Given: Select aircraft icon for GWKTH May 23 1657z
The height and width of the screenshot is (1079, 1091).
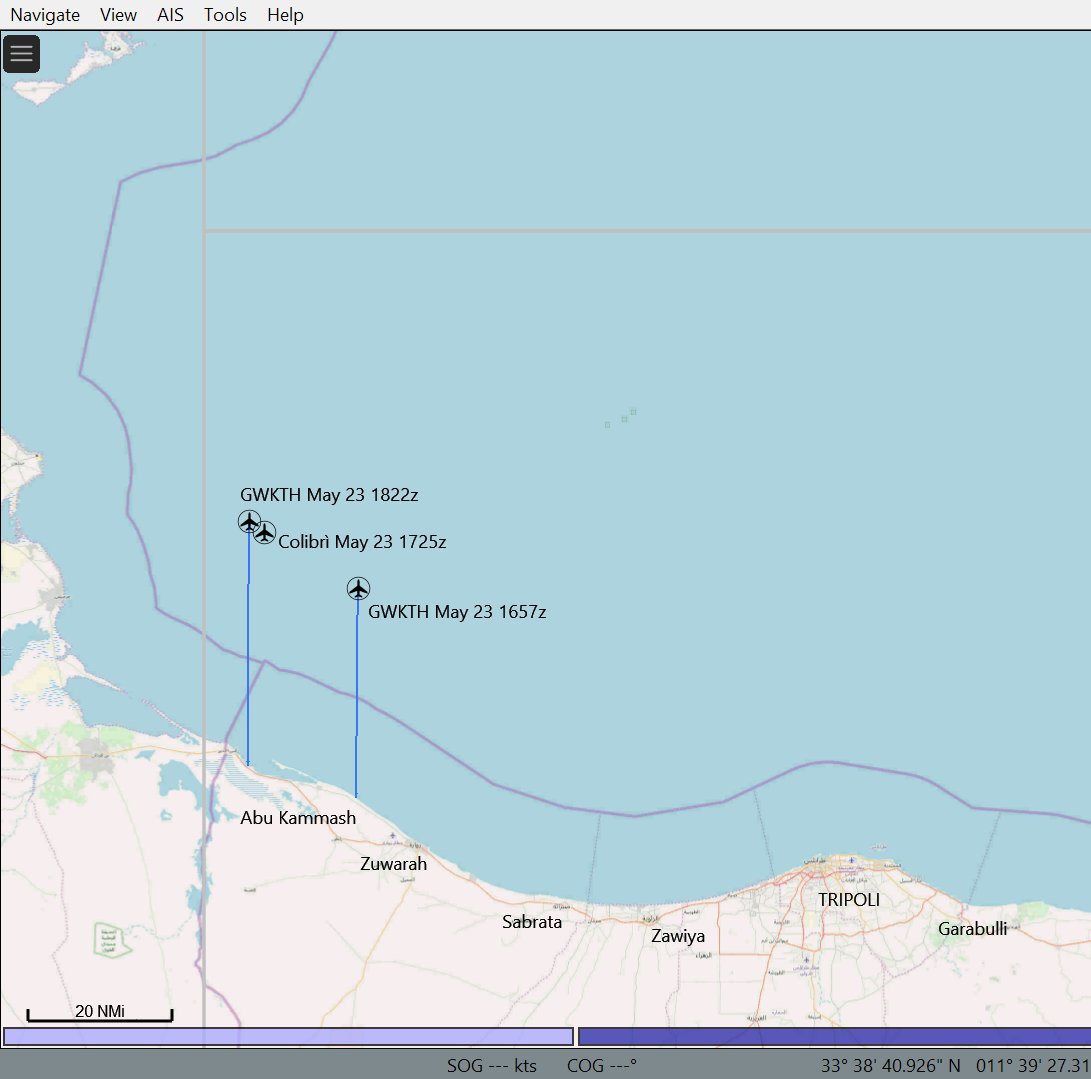Looking at the screenshot, I should pyautogui.click(x=358, y=589).
